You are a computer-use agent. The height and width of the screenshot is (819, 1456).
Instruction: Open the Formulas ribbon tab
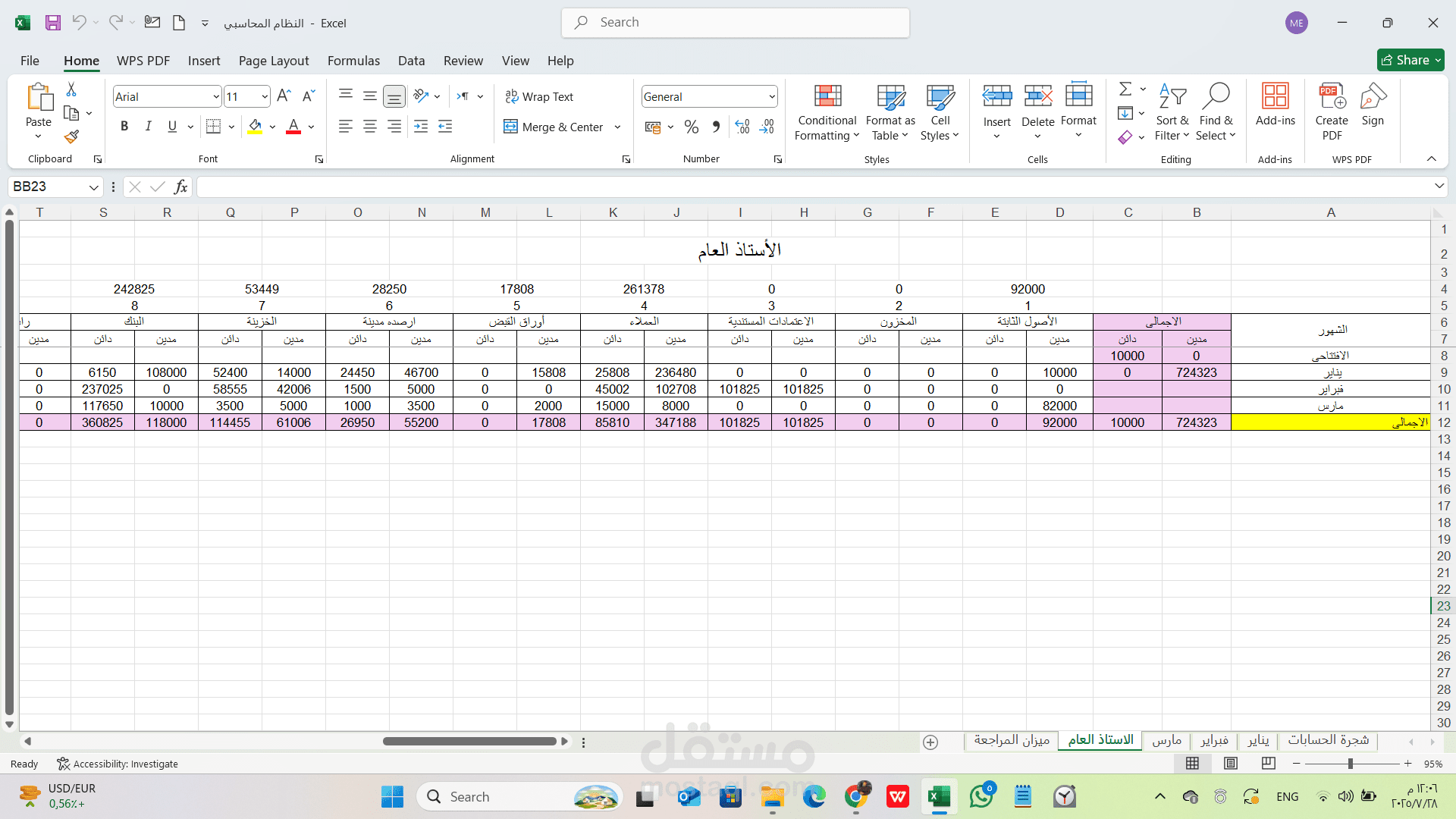click(x=353, y=61)
